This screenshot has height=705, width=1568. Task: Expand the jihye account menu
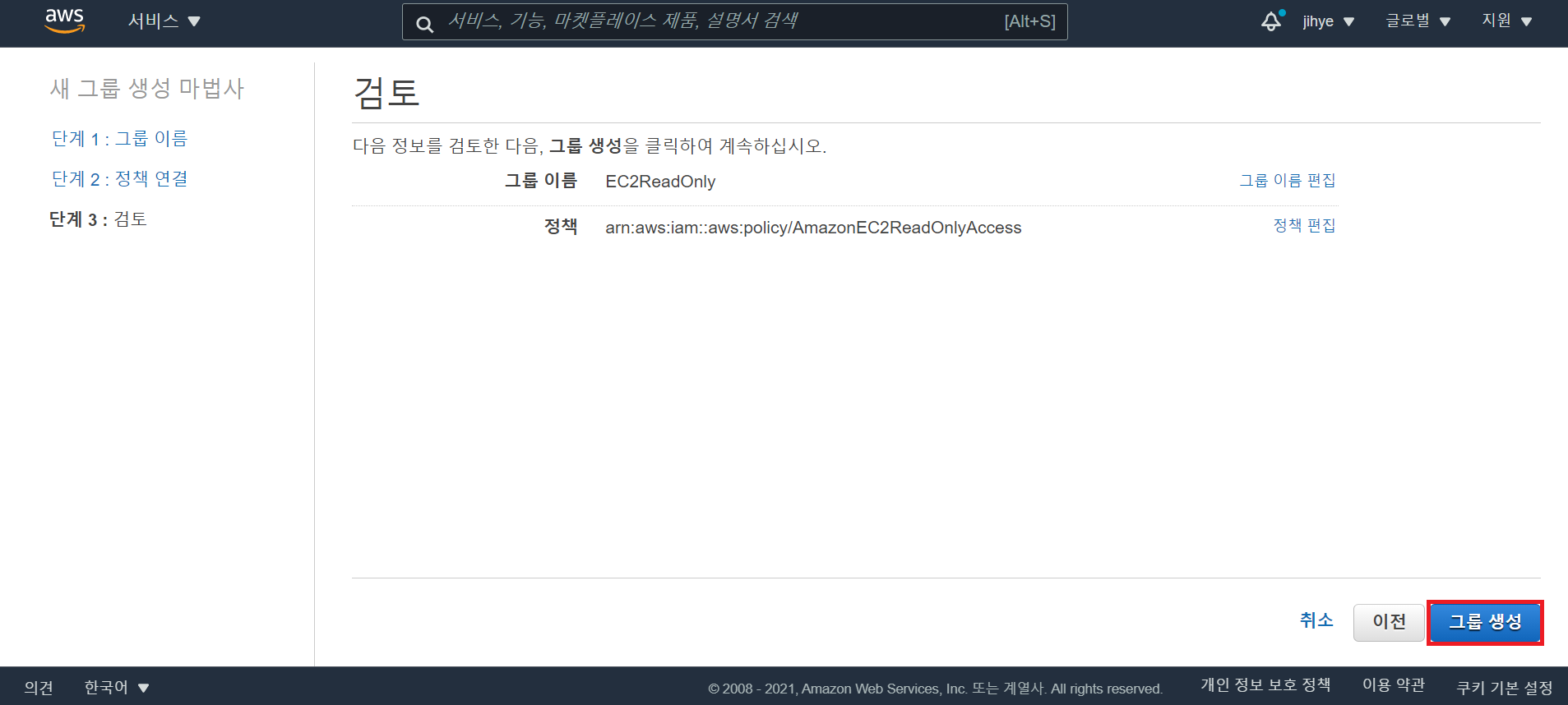tap(1328, 21)
